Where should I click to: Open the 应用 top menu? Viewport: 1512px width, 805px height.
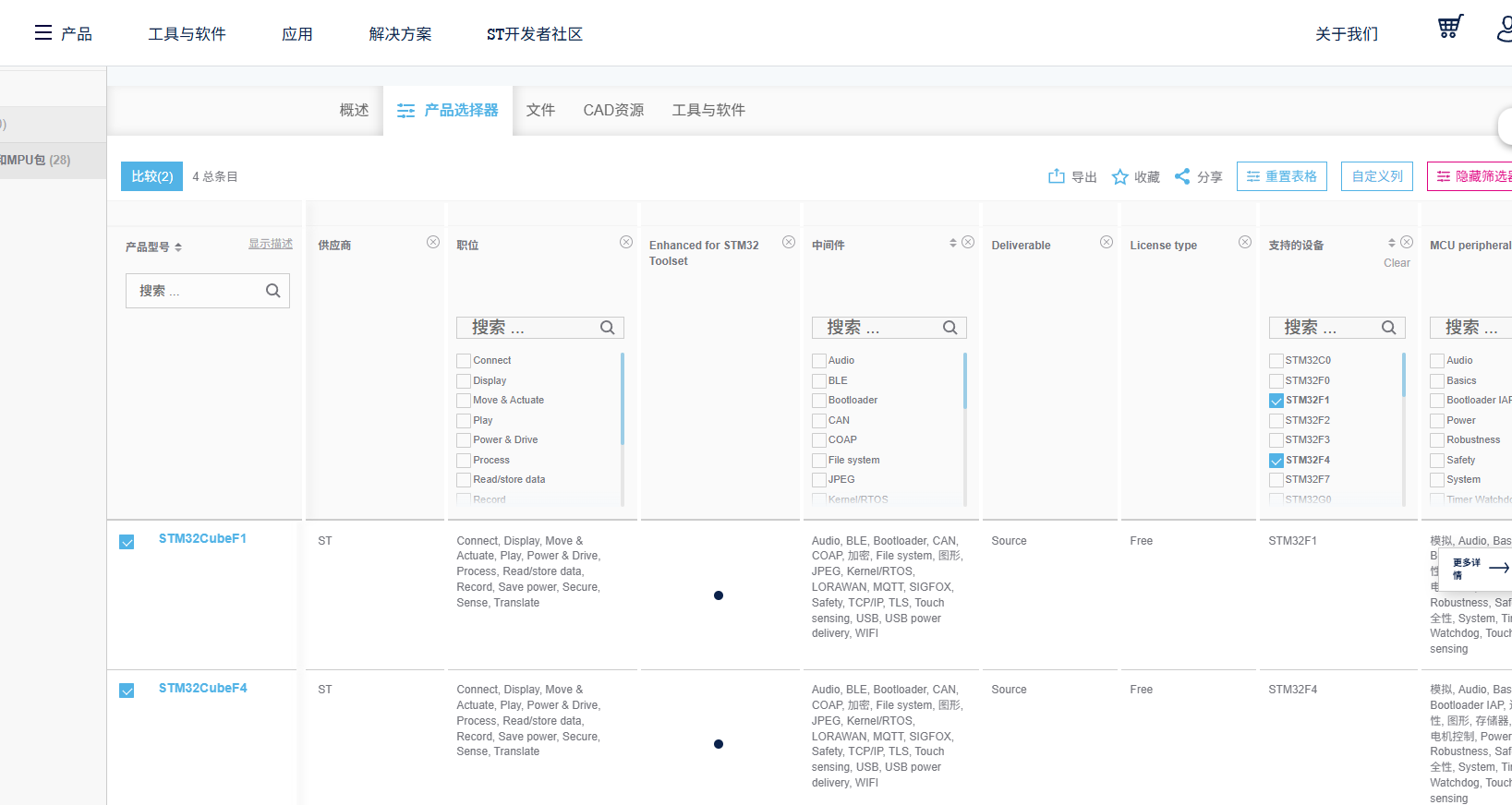[297, 34]
